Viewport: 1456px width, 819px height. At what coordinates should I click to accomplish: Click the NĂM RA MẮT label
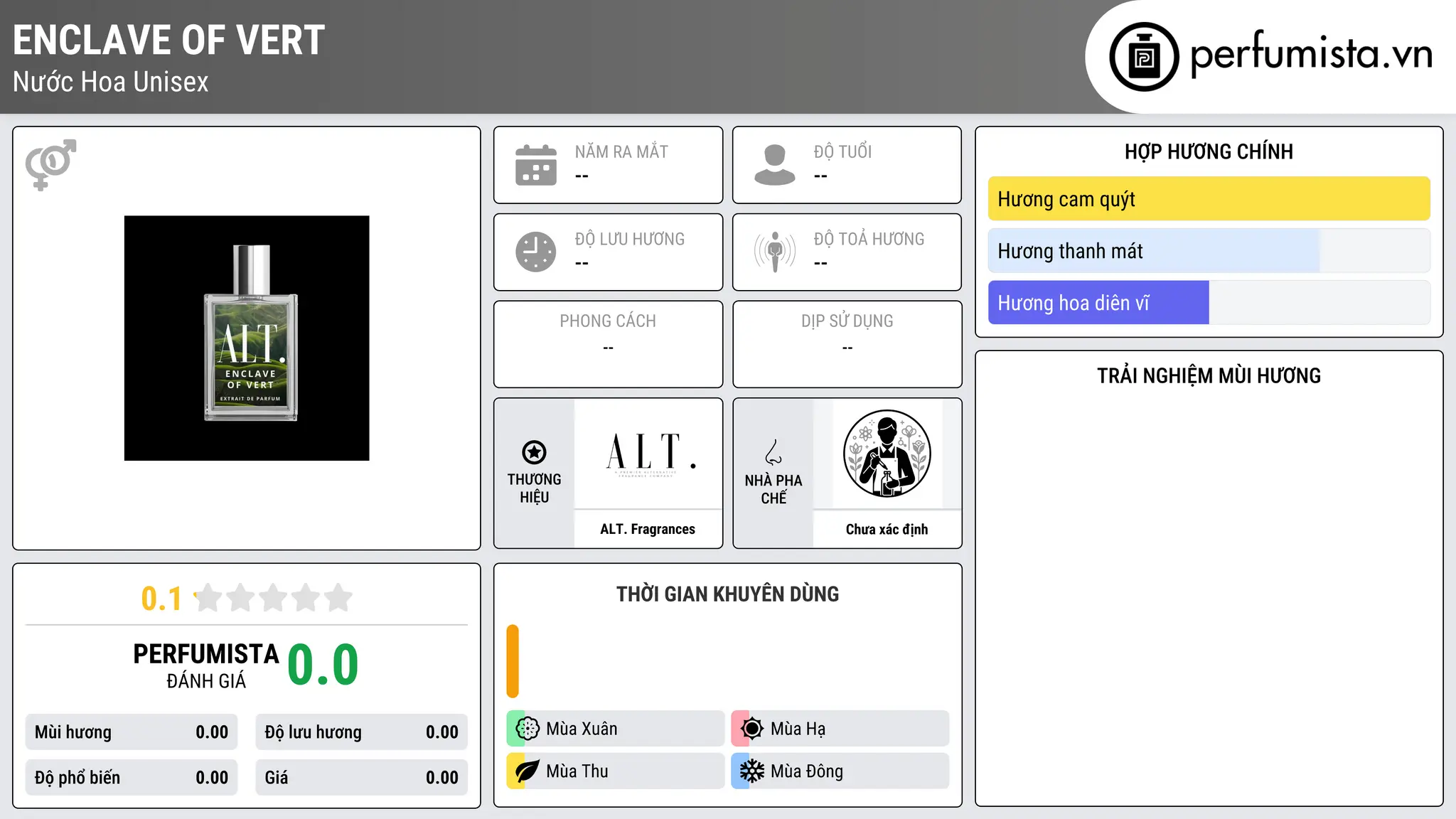621,151
